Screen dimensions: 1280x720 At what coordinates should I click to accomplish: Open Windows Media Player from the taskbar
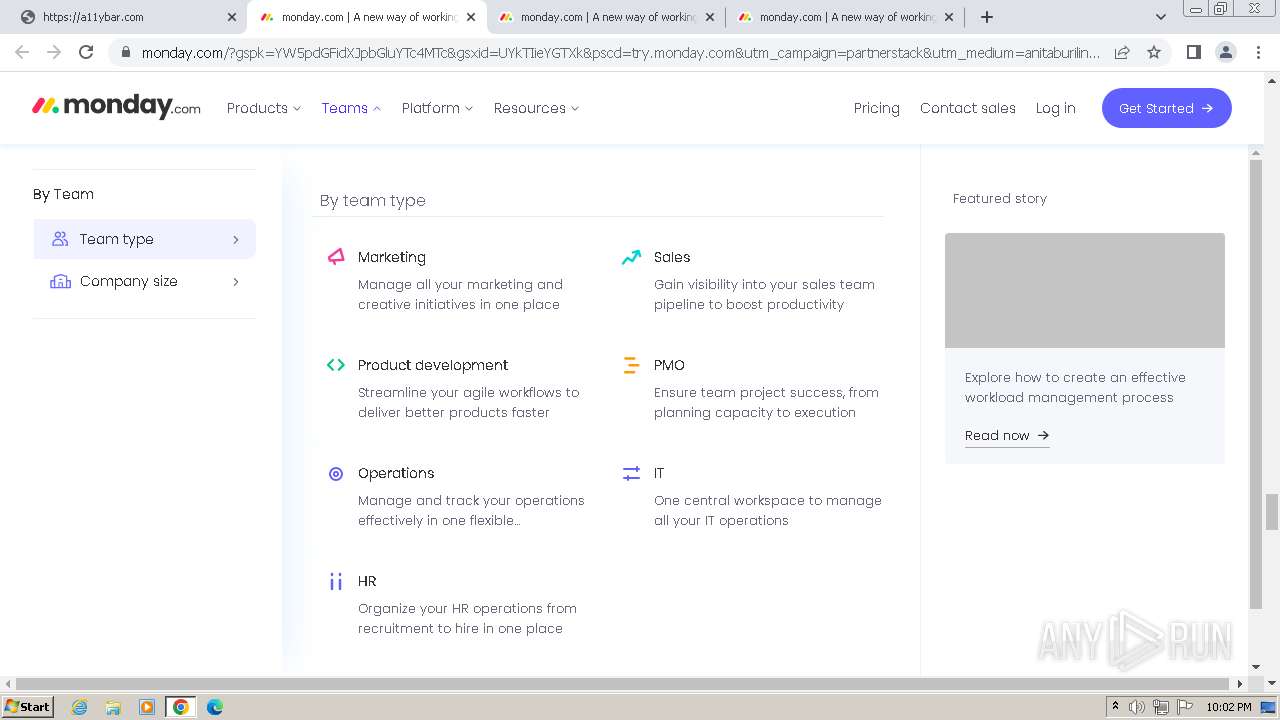pyautogui.click(x=147, y=707)
